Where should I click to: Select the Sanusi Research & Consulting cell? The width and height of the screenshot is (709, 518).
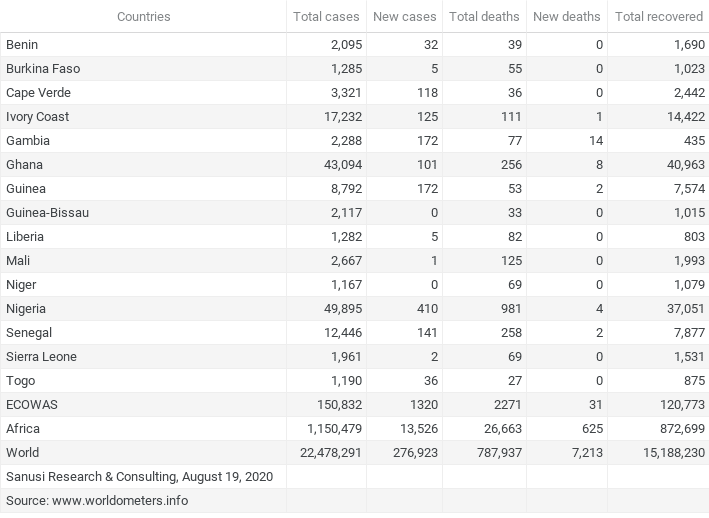click(x=139, y=477)
